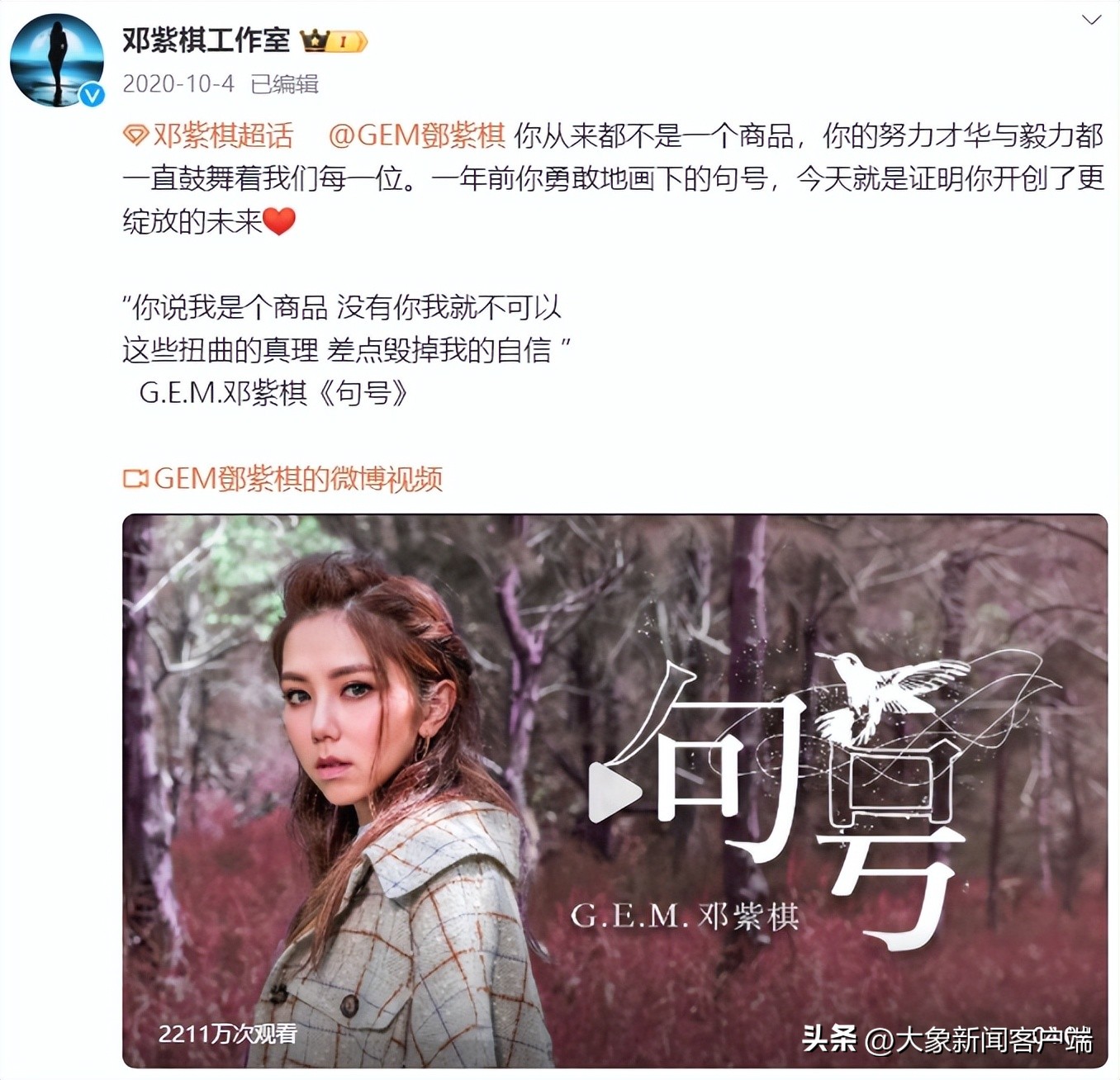
Task: Click the blue verified badge on avatar
Action: [x=92, y=95]
